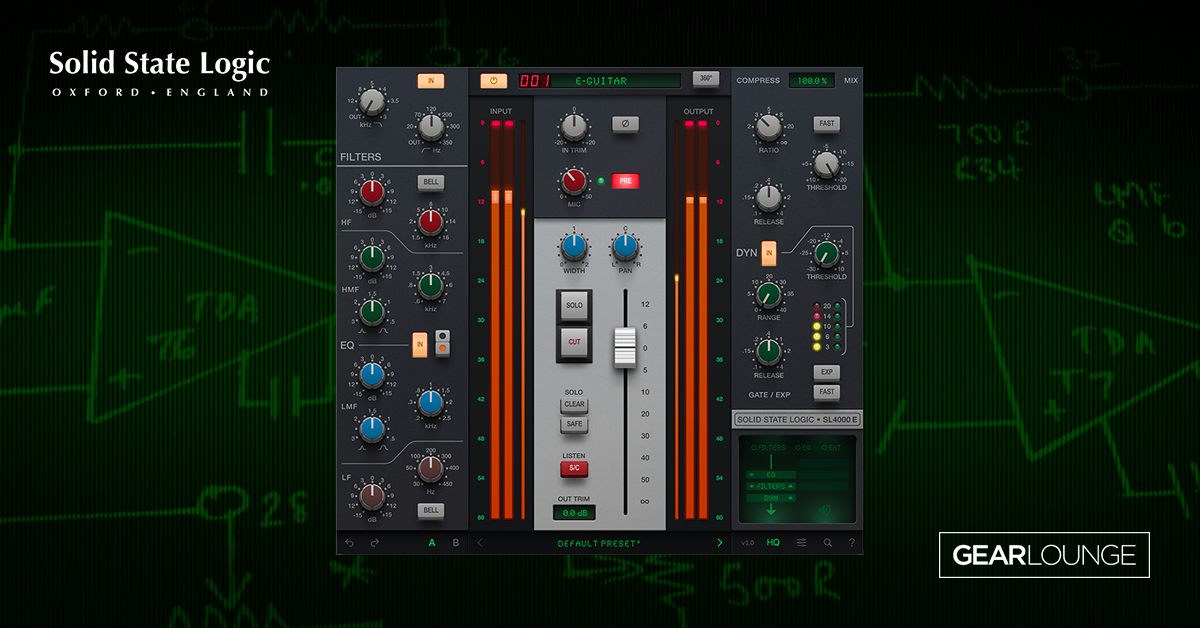Enable the red PRE switch

point(626,182)
